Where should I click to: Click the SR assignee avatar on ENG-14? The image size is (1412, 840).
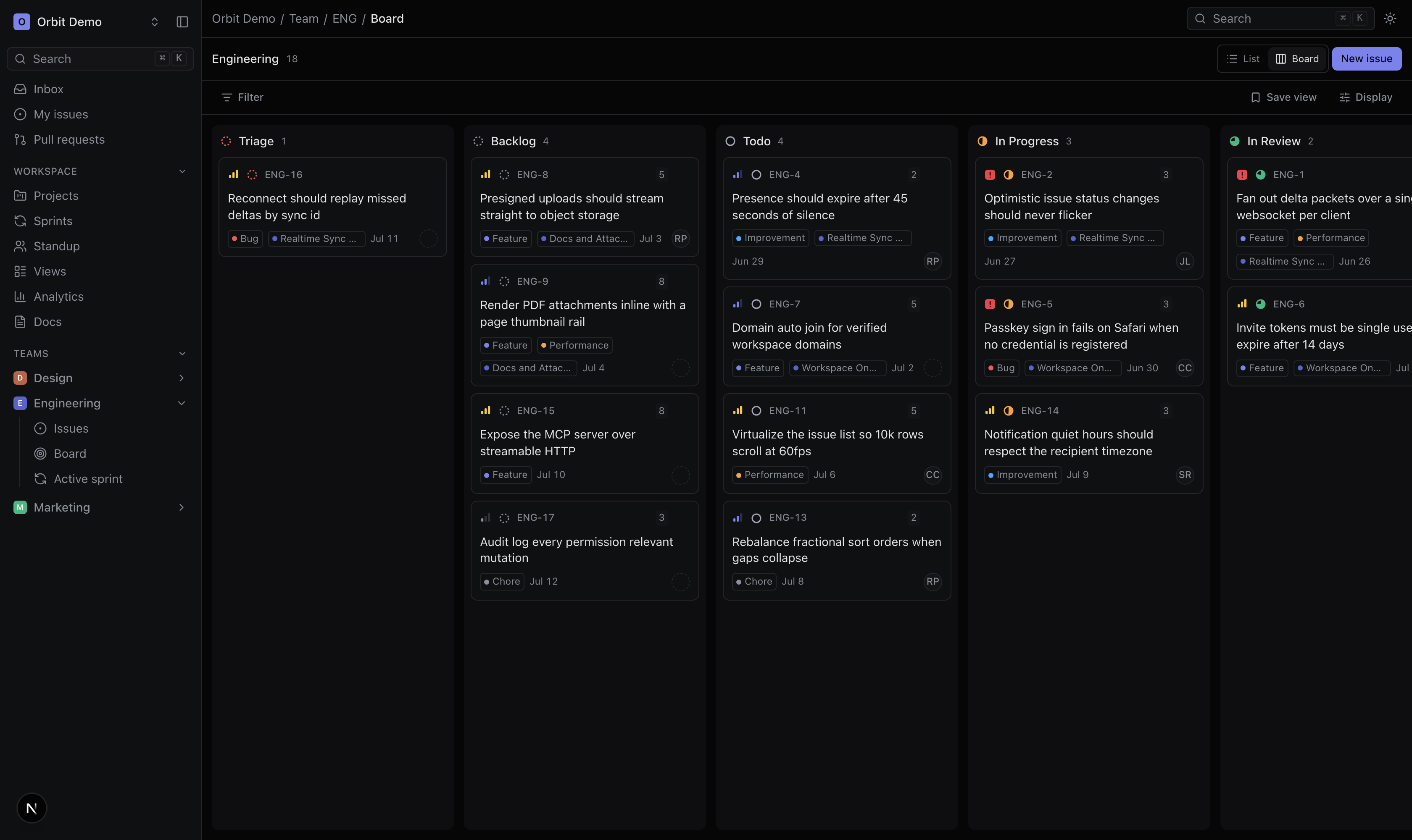1184,474
